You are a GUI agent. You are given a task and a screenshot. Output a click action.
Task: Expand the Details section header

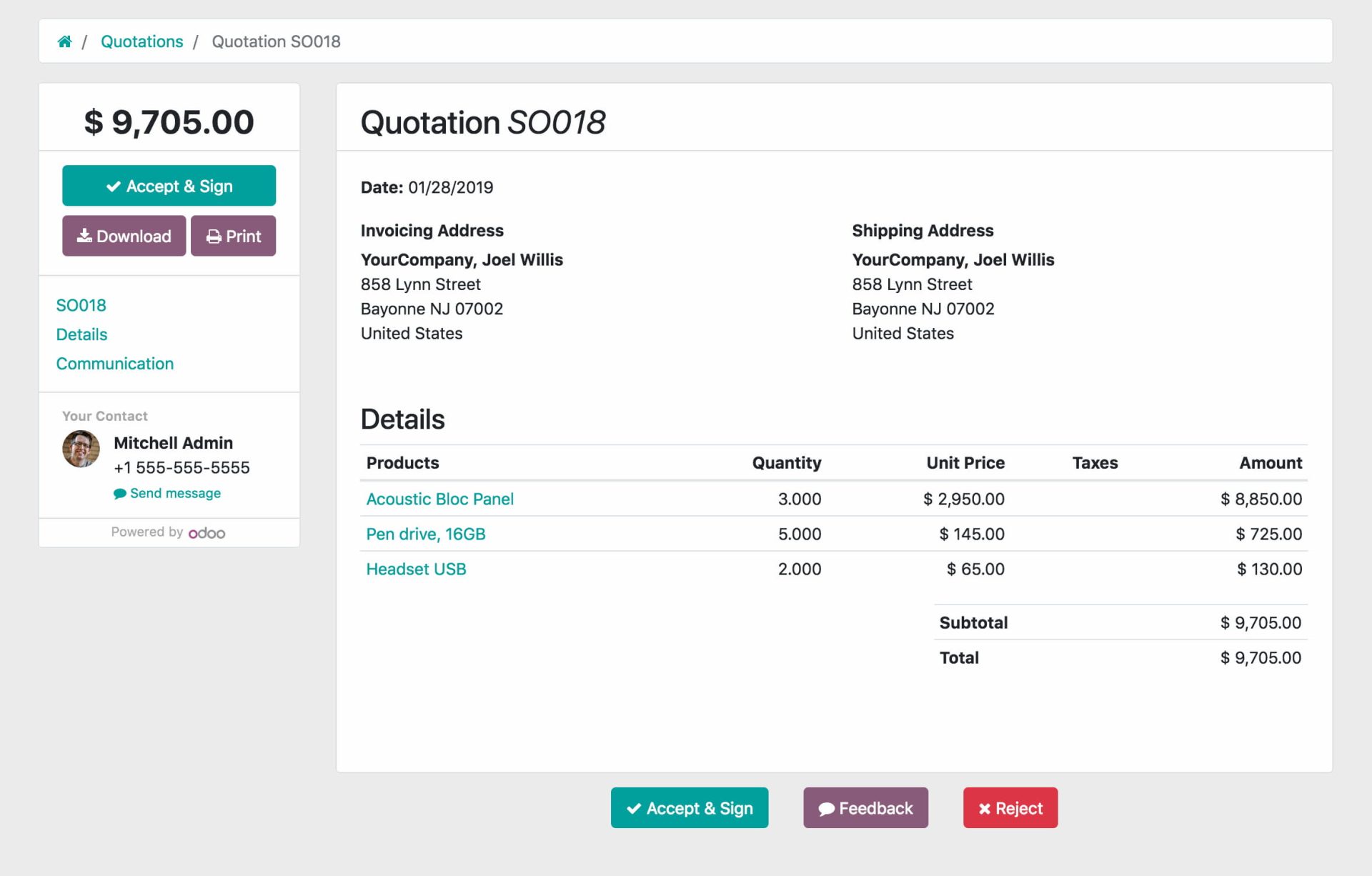click(x=403, y=418)
